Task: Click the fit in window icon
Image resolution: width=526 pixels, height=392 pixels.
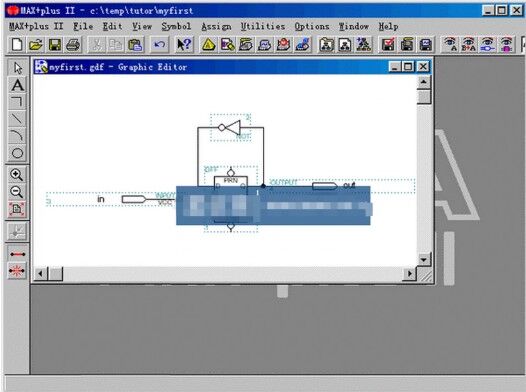Action: 17,210
